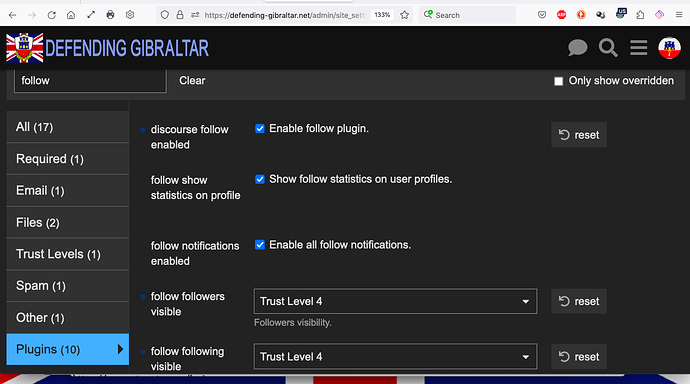Click the browser Search box
The image size is (690, 384).
467,15
